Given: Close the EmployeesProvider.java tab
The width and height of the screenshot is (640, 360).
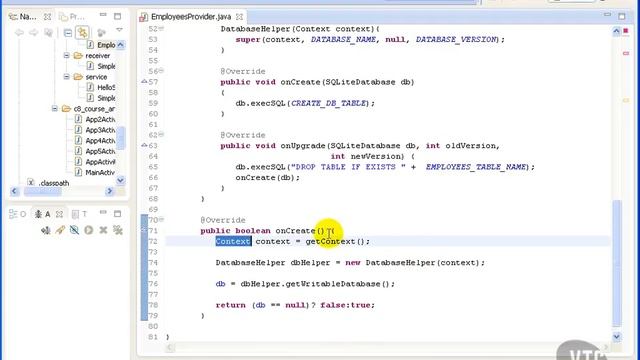Looking at the screenshot, I should (240, 17).
